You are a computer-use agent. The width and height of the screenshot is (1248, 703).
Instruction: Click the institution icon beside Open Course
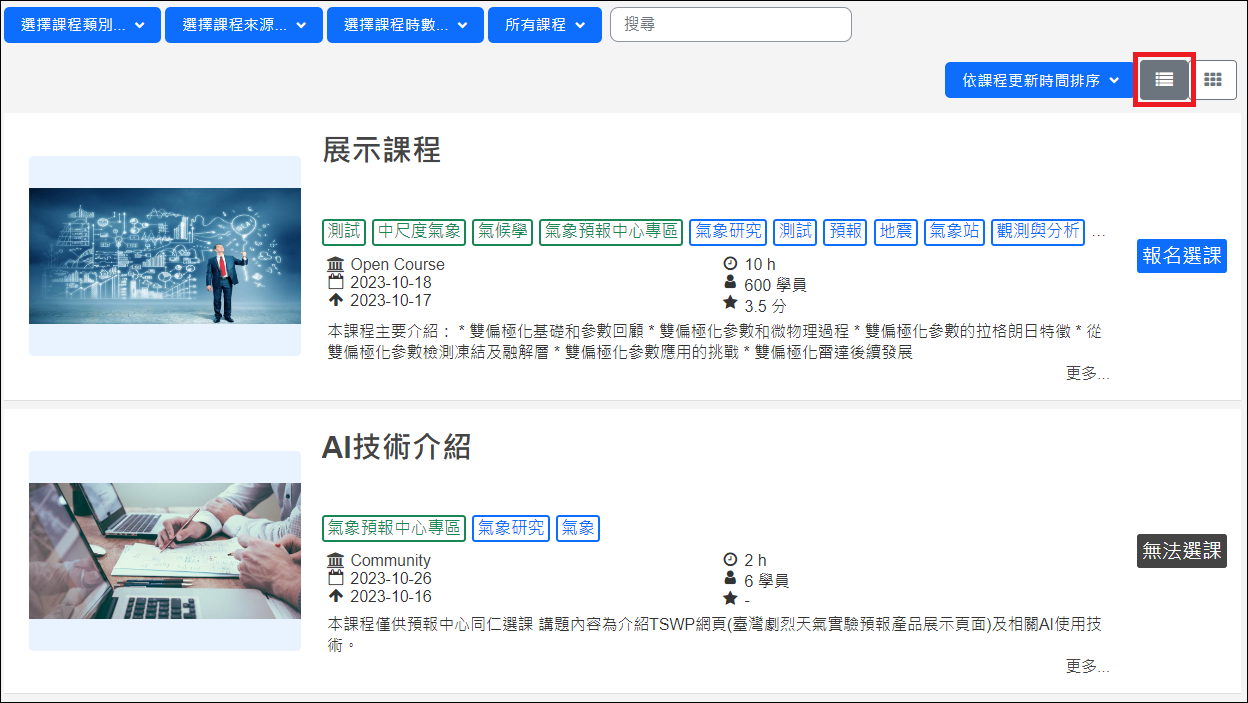[335, 265]
